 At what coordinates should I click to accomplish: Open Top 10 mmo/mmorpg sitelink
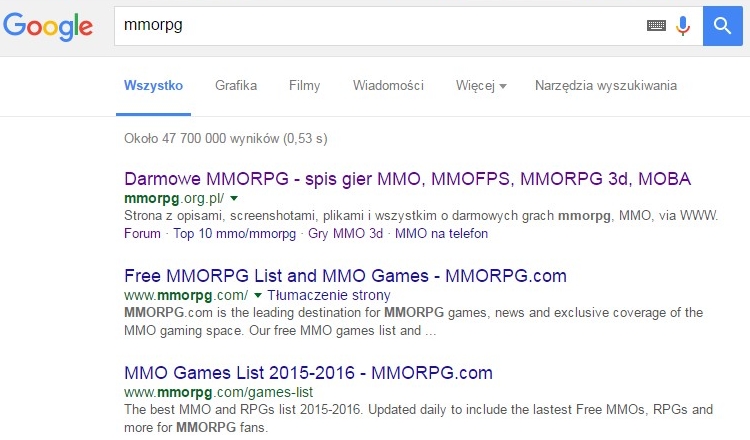[x=234, y=233]
